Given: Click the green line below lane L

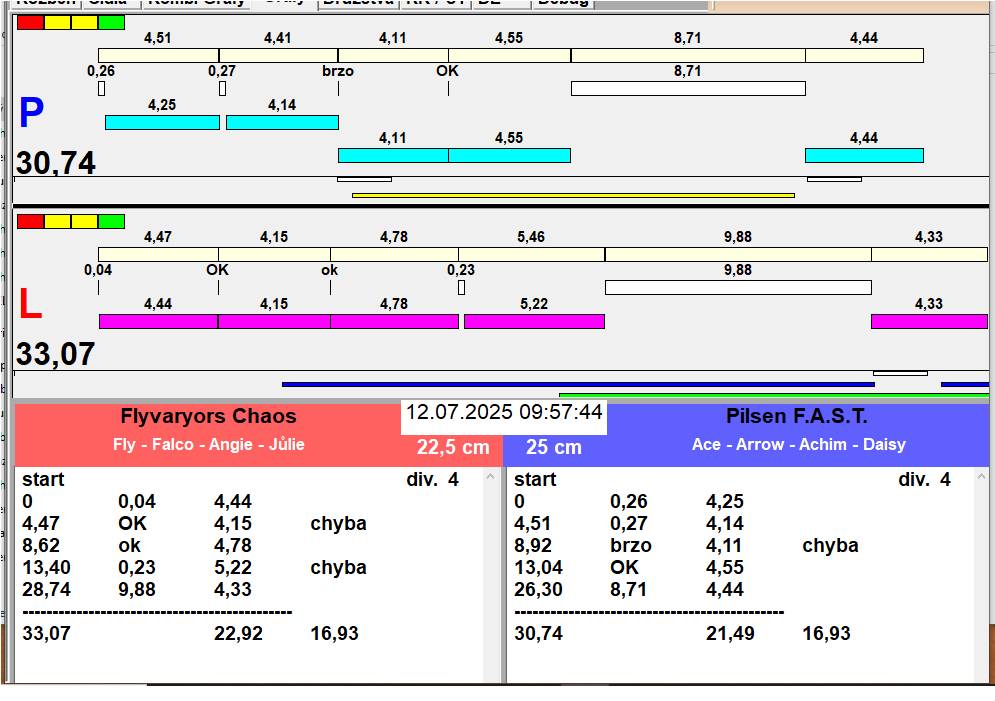Looking at the screenshot, I should [x=774, y=395].
